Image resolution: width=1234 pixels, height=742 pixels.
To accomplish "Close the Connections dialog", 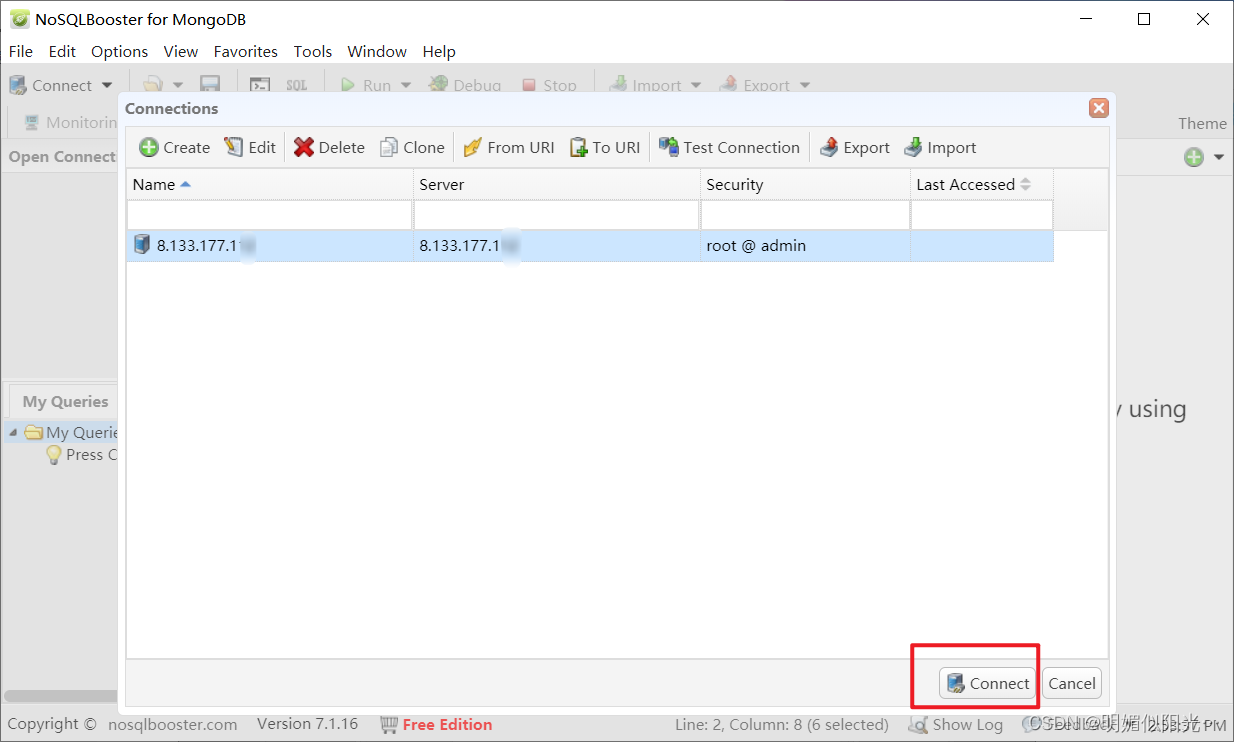I will (1099, 108).
